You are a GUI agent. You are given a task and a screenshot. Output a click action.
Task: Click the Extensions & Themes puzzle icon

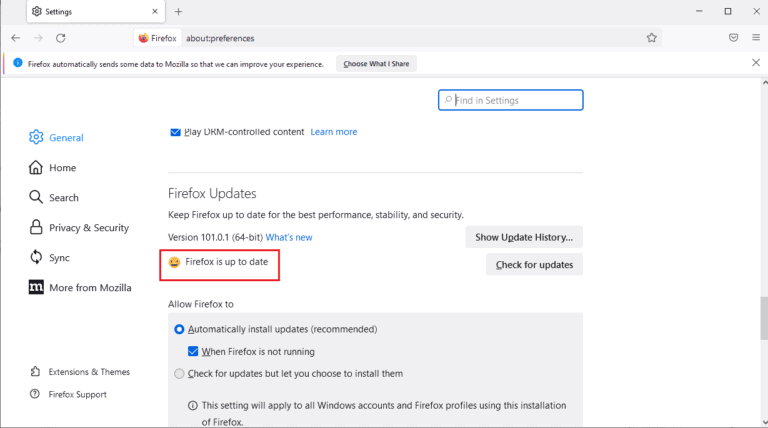pos(36,372)
